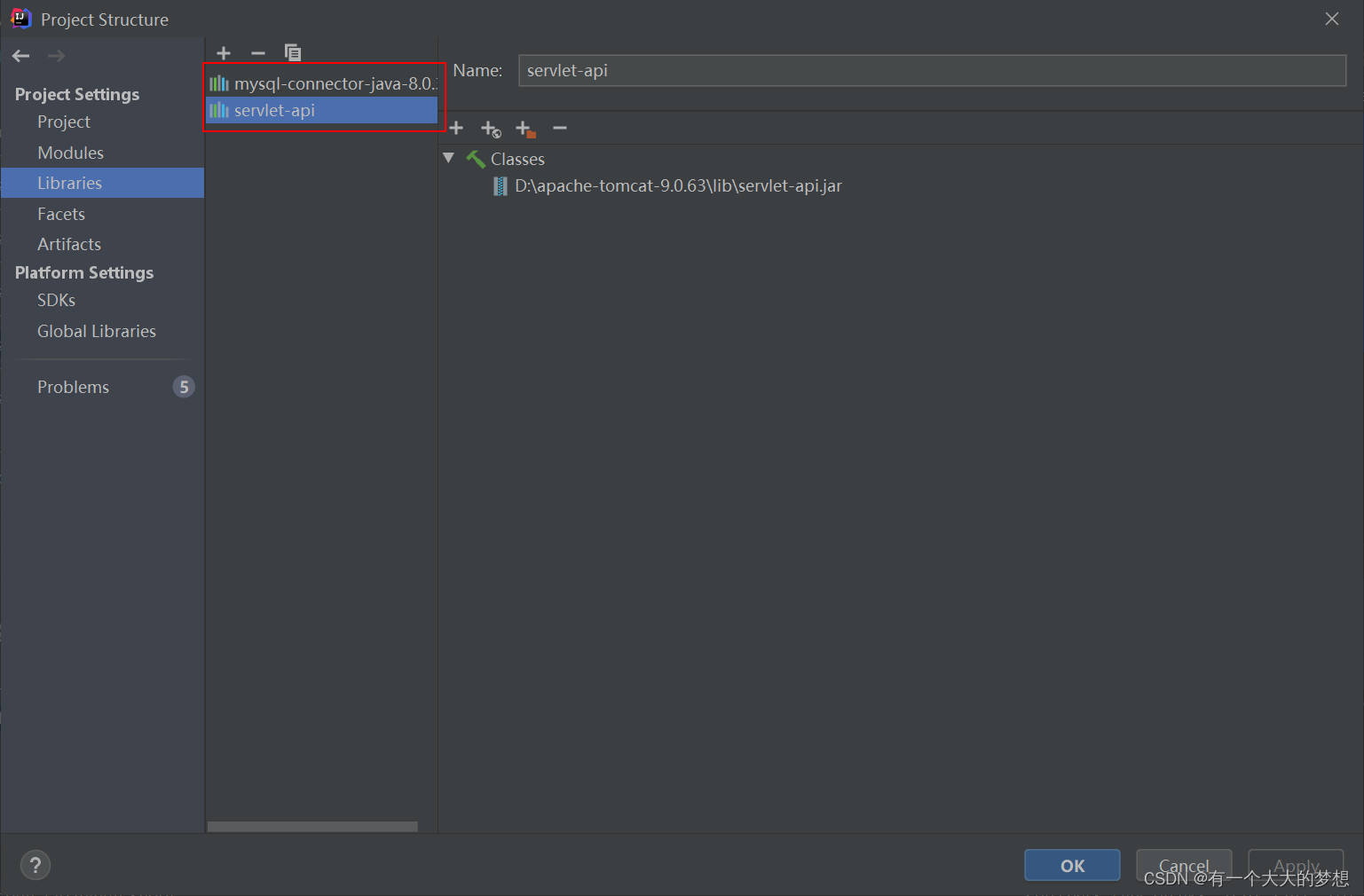
Task: Click the Classes hammer icon
Action: pos(476,159)
